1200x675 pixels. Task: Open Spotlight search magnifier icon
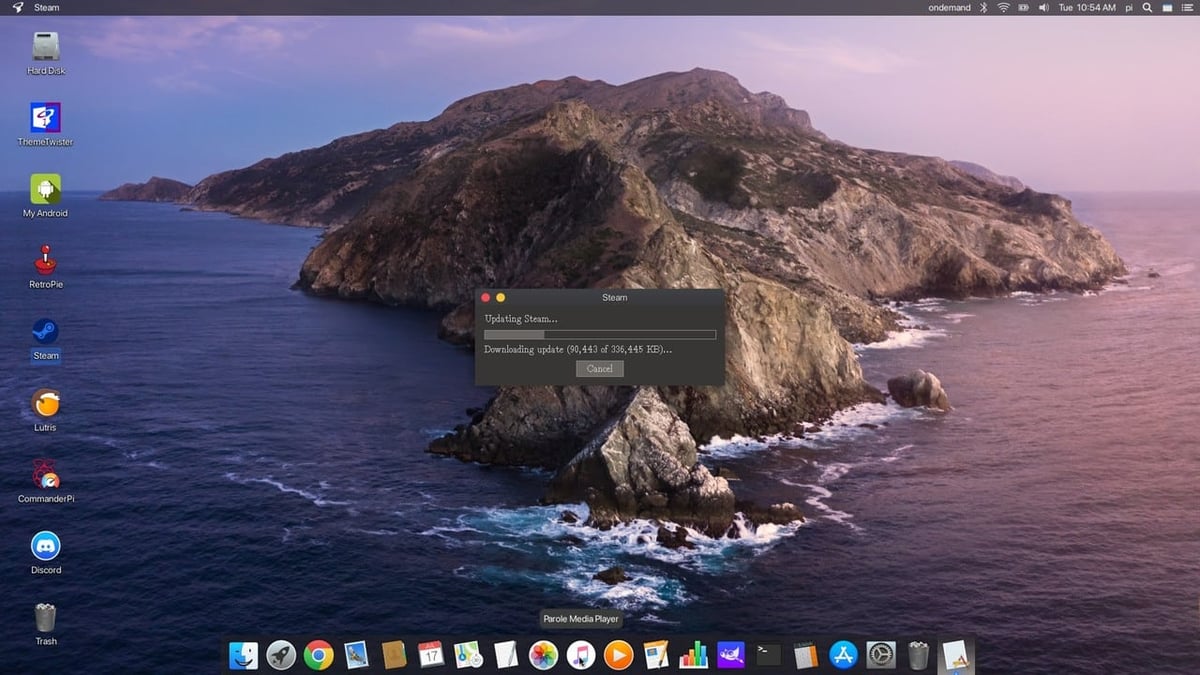[x=1147, y=7]
